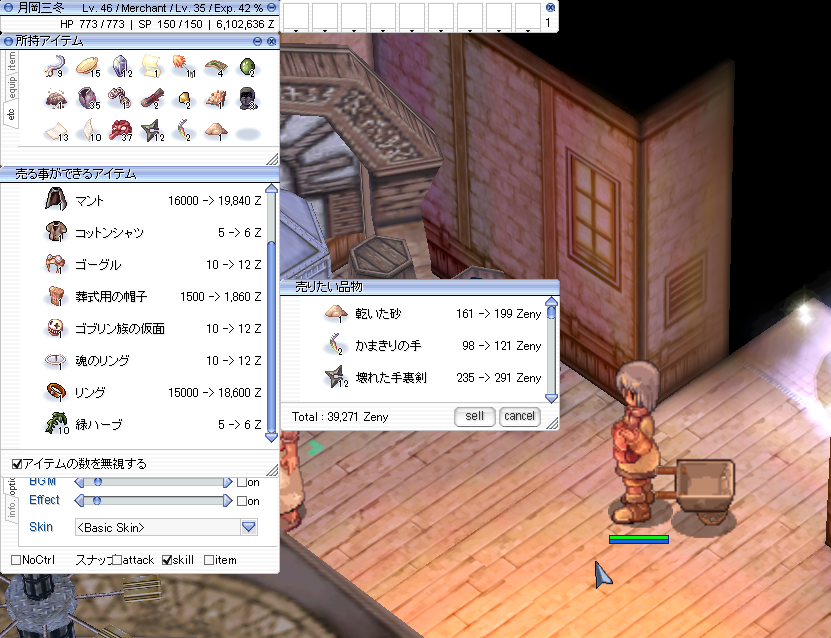Select the mantis scythe in inventory grid
This screenshot has height=638, width=831.
(x=184, y=131)
